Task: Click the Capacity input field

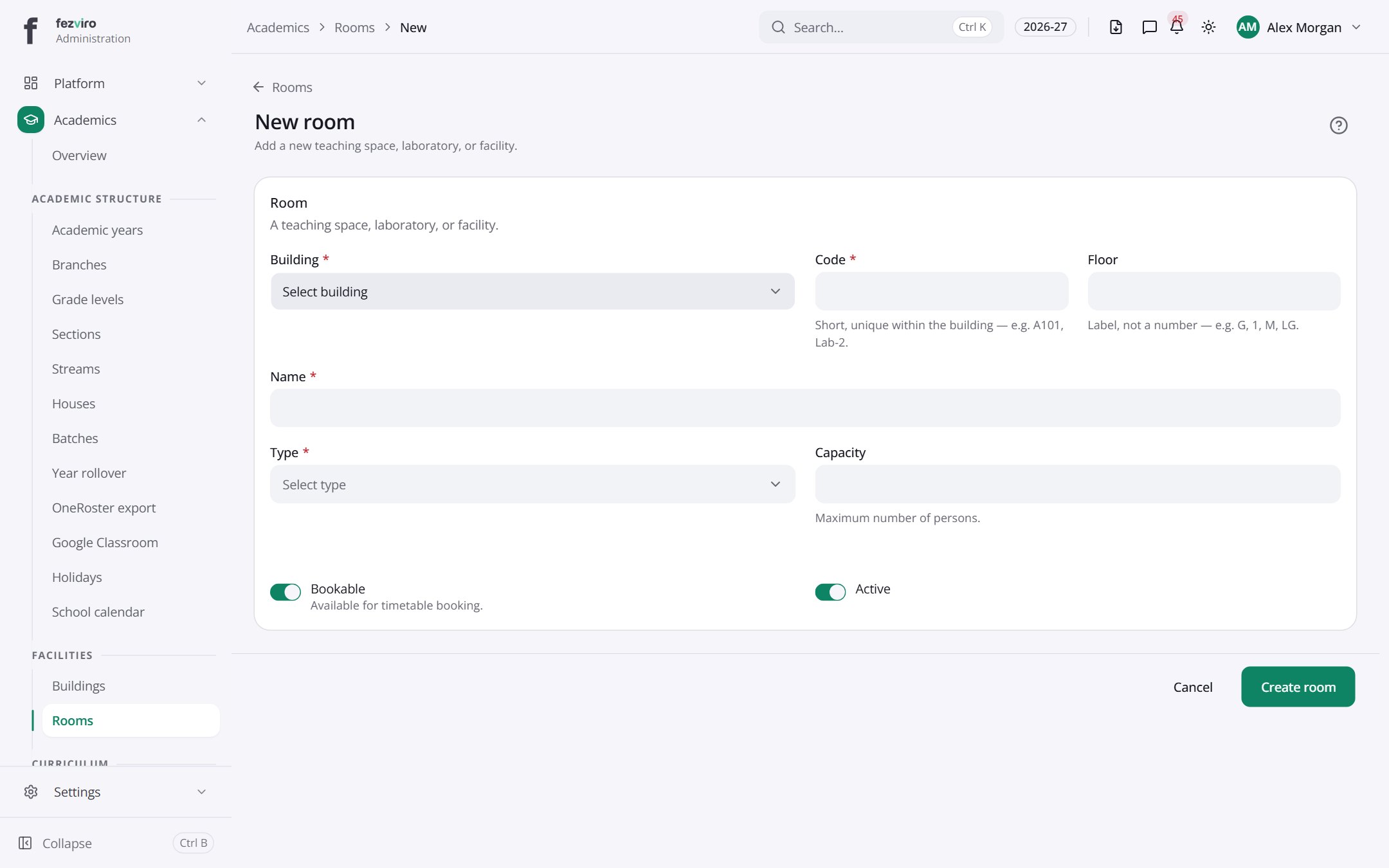Action: click(x=1078, y=484)
